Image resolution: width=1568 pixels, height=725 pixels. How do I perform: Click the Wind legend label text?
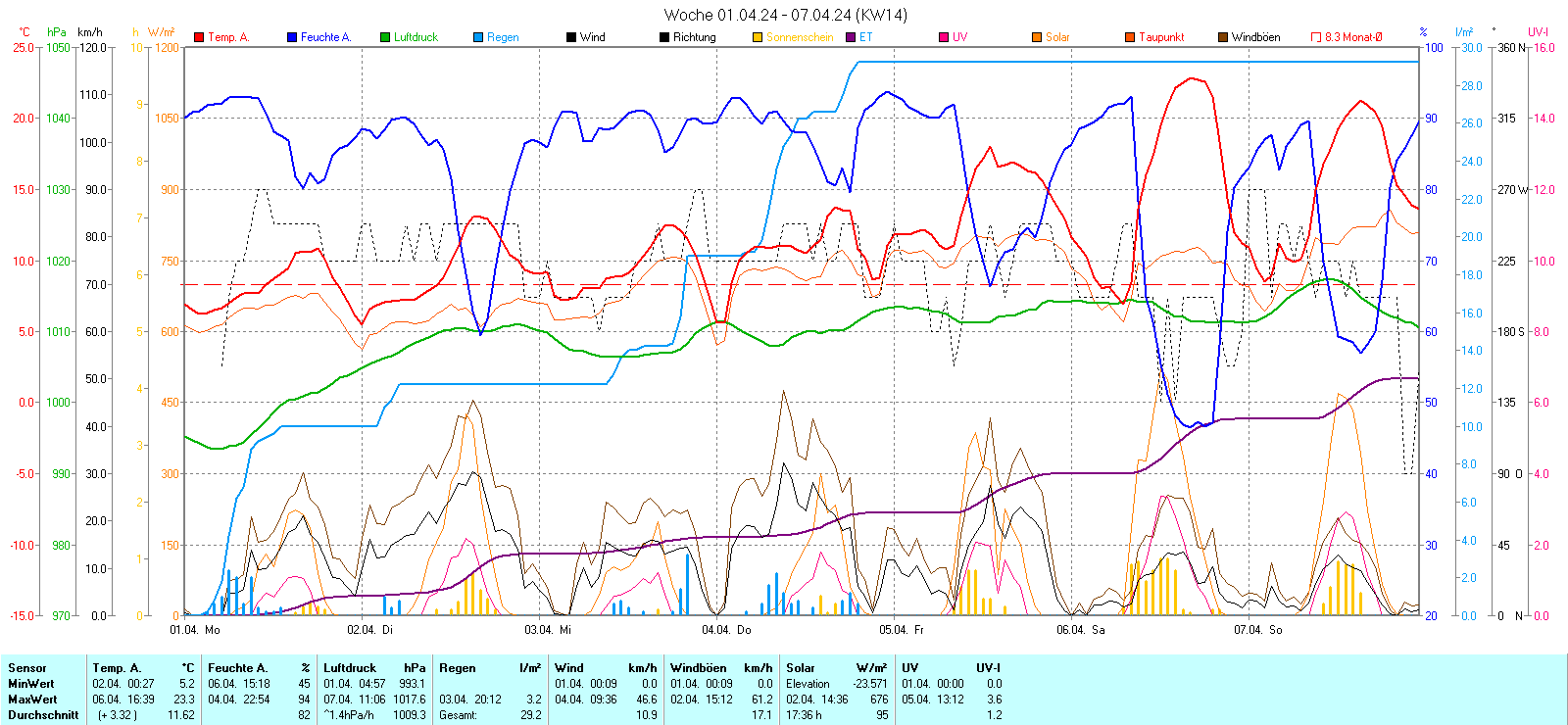[x=593, y=37]
